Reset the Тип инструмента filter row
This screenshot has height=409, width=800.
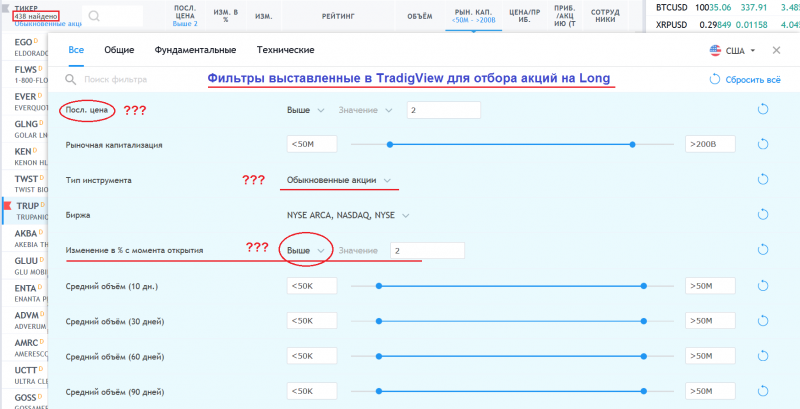point(763,180)
